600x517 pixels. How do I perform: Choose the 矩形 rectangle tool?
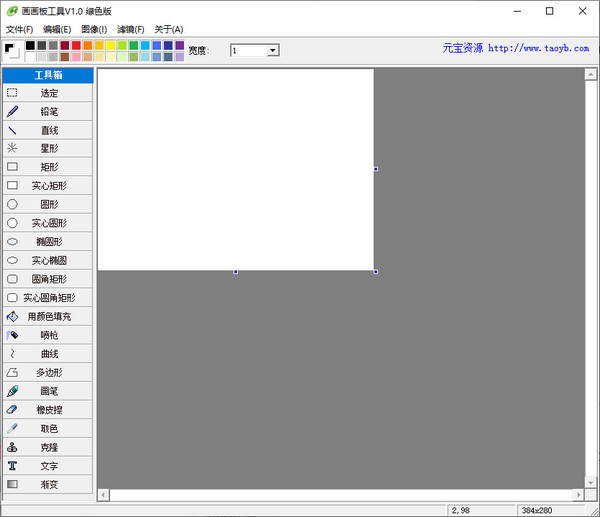tap(48, 167)
